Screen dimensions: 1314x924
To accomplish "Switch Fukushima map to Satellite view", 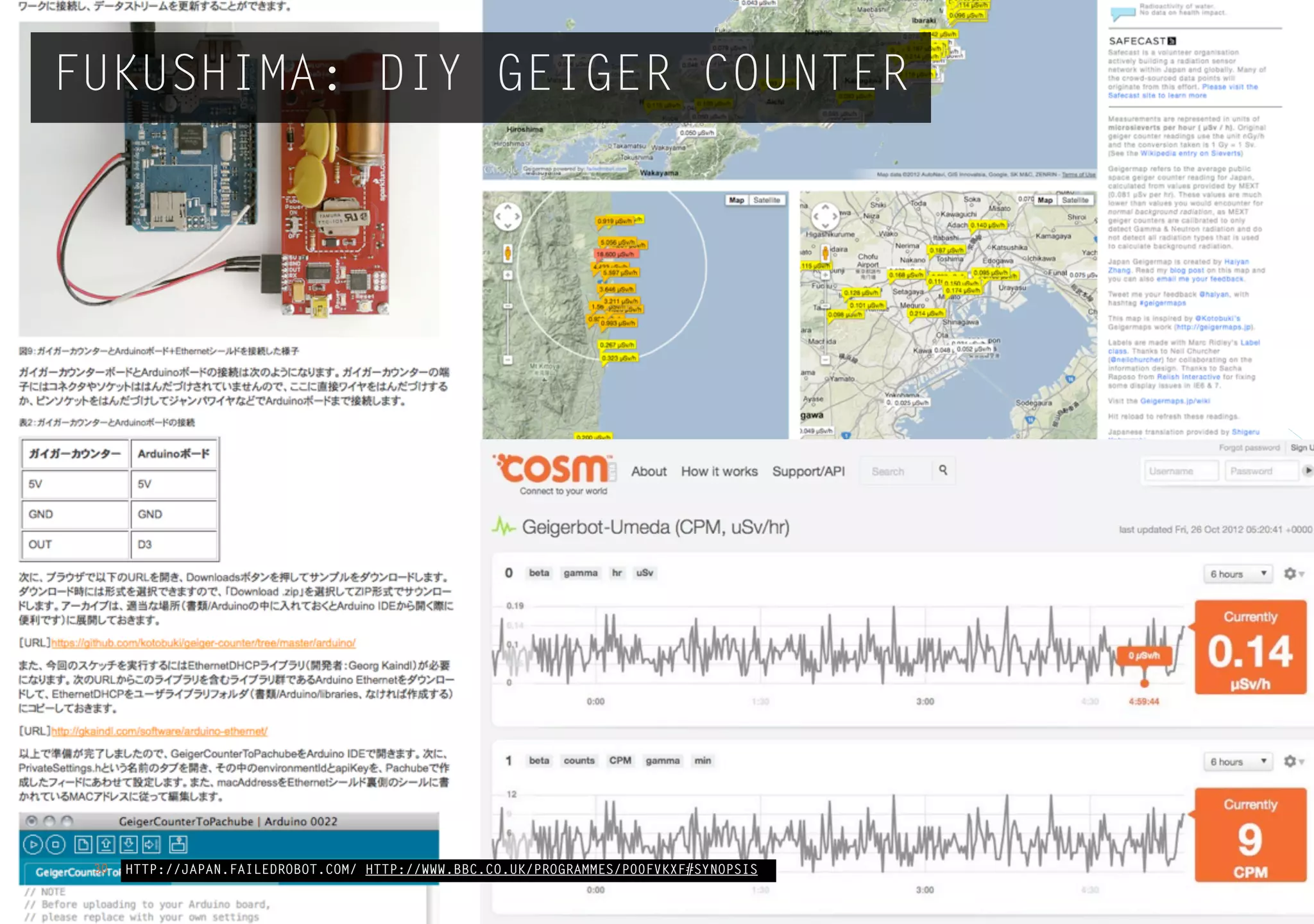I will click(x=766, y=200).
